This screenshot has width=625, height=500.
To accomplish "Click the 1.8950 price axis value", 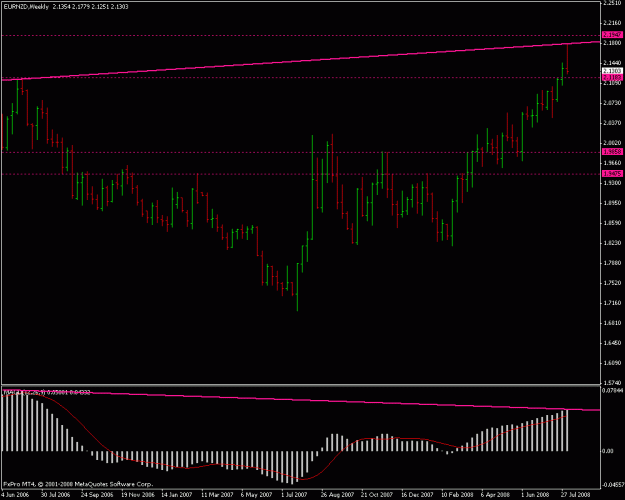I will (x=612, y=203).
